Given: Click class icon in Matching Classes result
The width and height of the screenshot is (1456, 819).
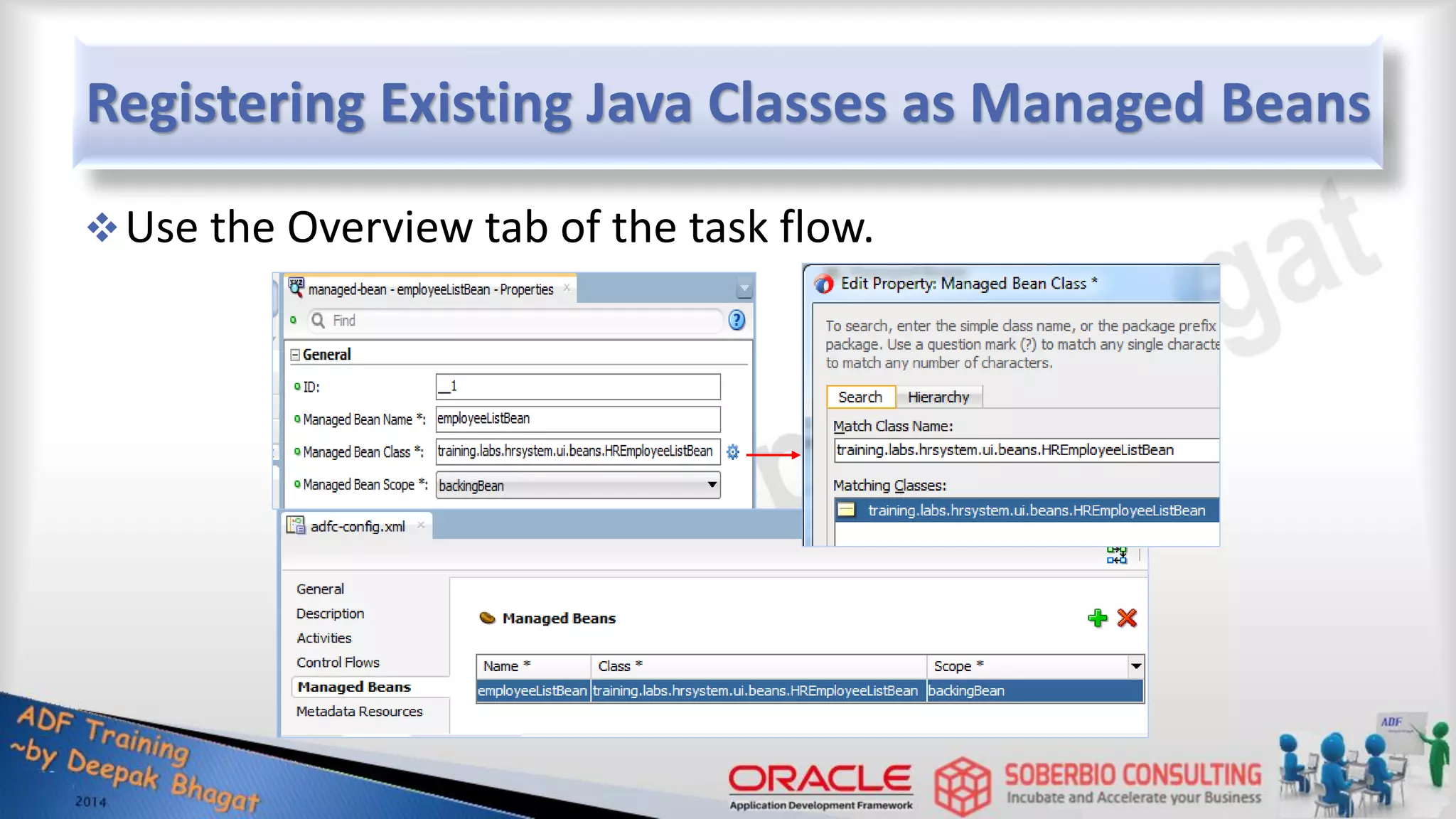Looking at the screenshot, I should coord(846,510).
